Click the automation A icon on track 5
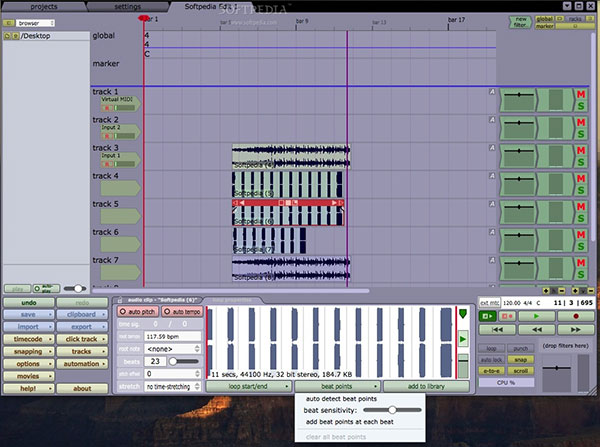This screenshot has width=600, height=447. tap(492, 204)
